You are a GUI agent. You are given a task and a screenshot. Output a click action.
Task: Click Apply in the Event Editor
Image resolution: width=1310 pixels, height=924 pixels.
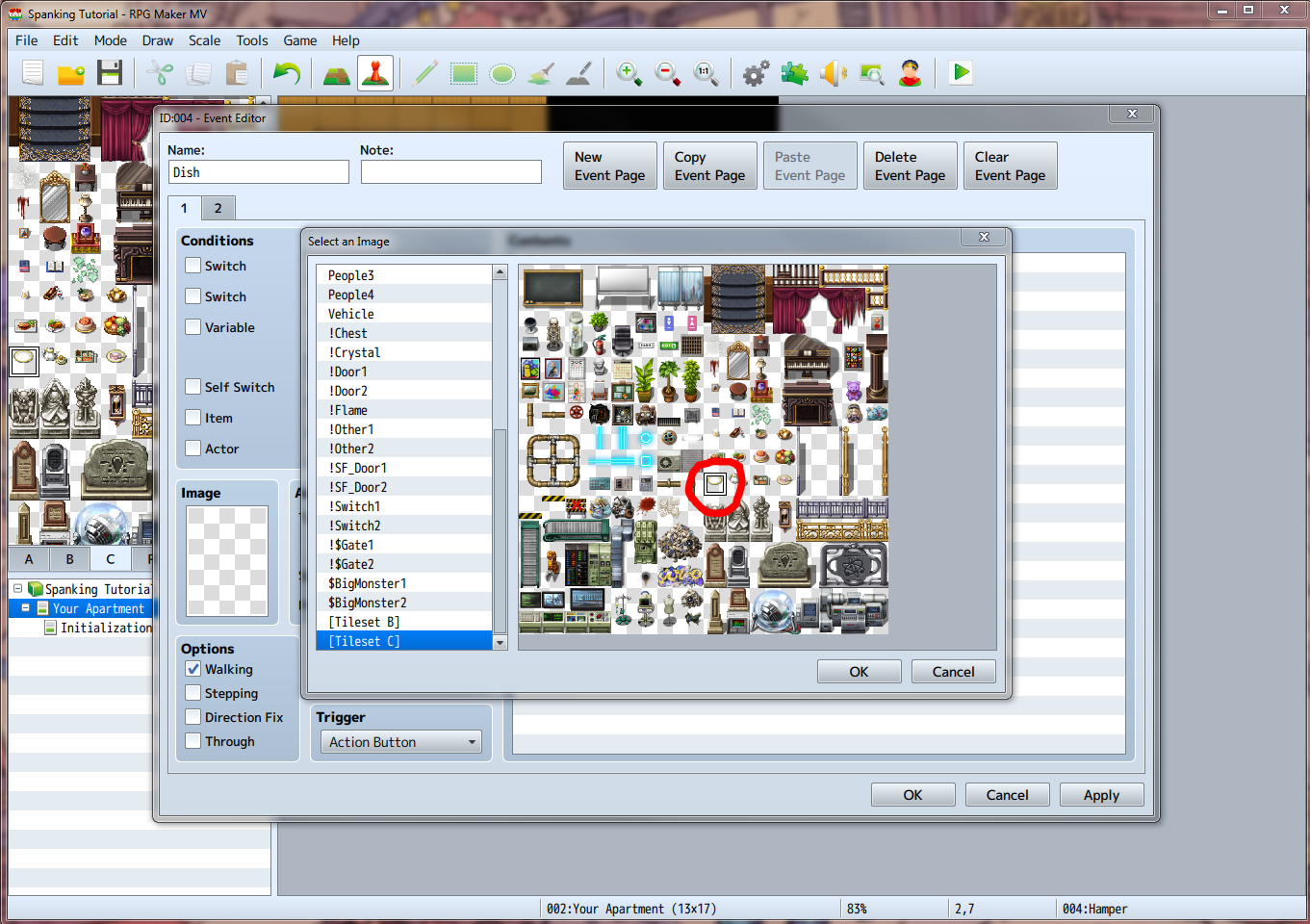1102,795
